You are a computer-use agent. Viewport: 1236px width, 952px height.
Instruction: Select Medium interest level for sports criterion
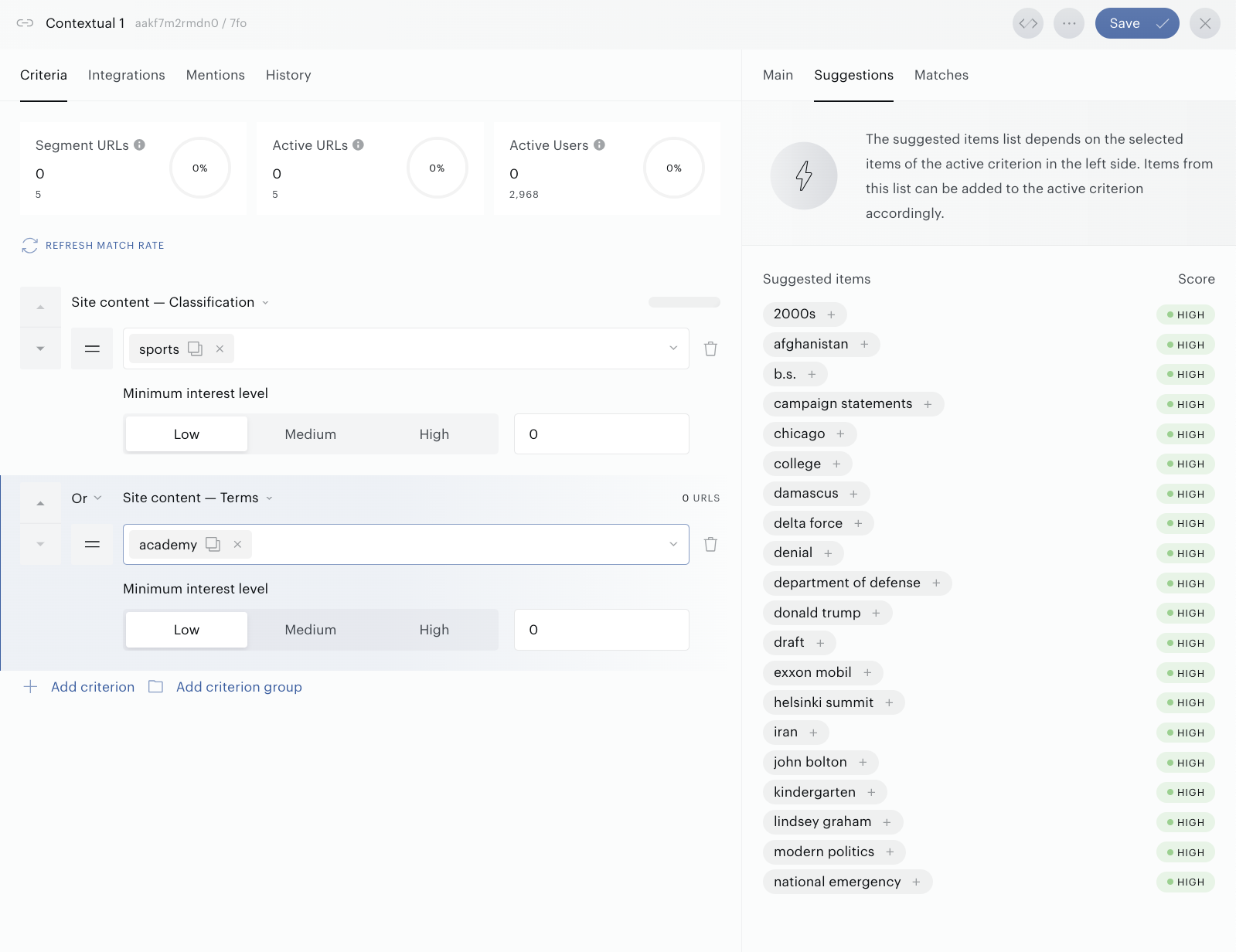click(311, 434)
